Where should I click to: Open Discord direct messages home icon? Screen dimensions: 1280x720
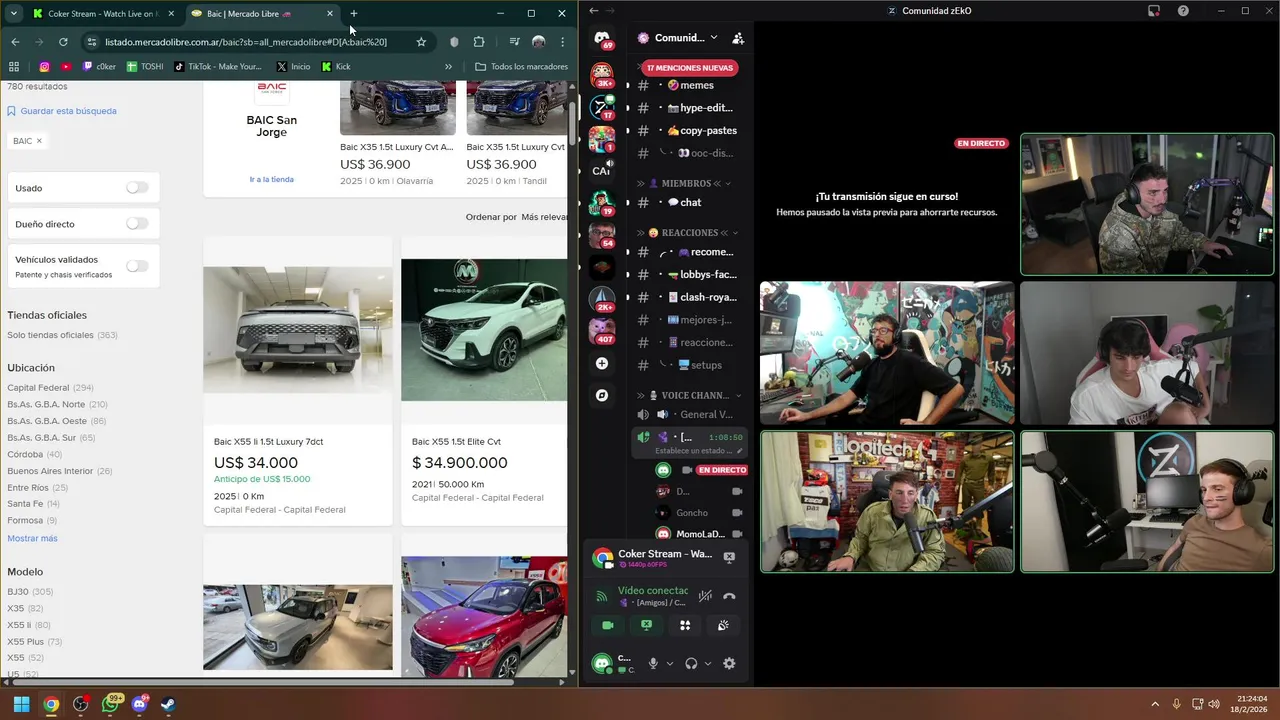point(602,39)
